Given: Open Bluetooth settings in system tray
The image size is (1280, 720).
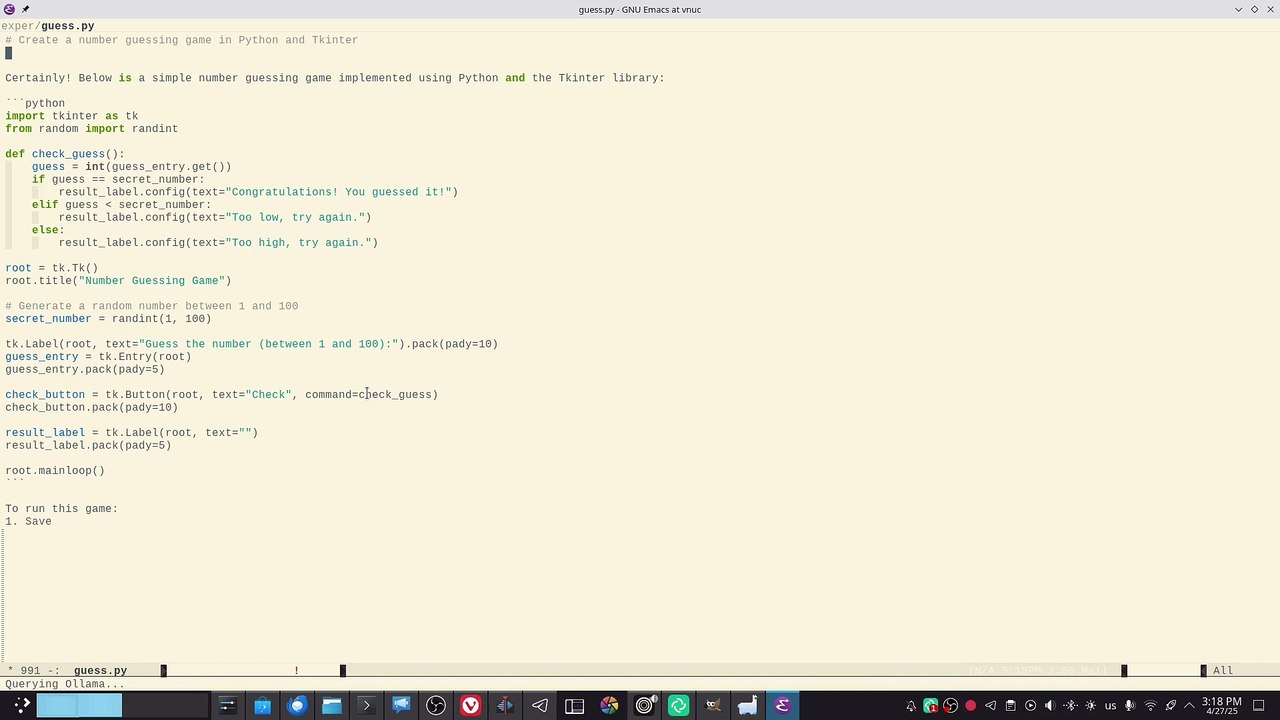Looking at the screenshot, I should click(1071, 706).
